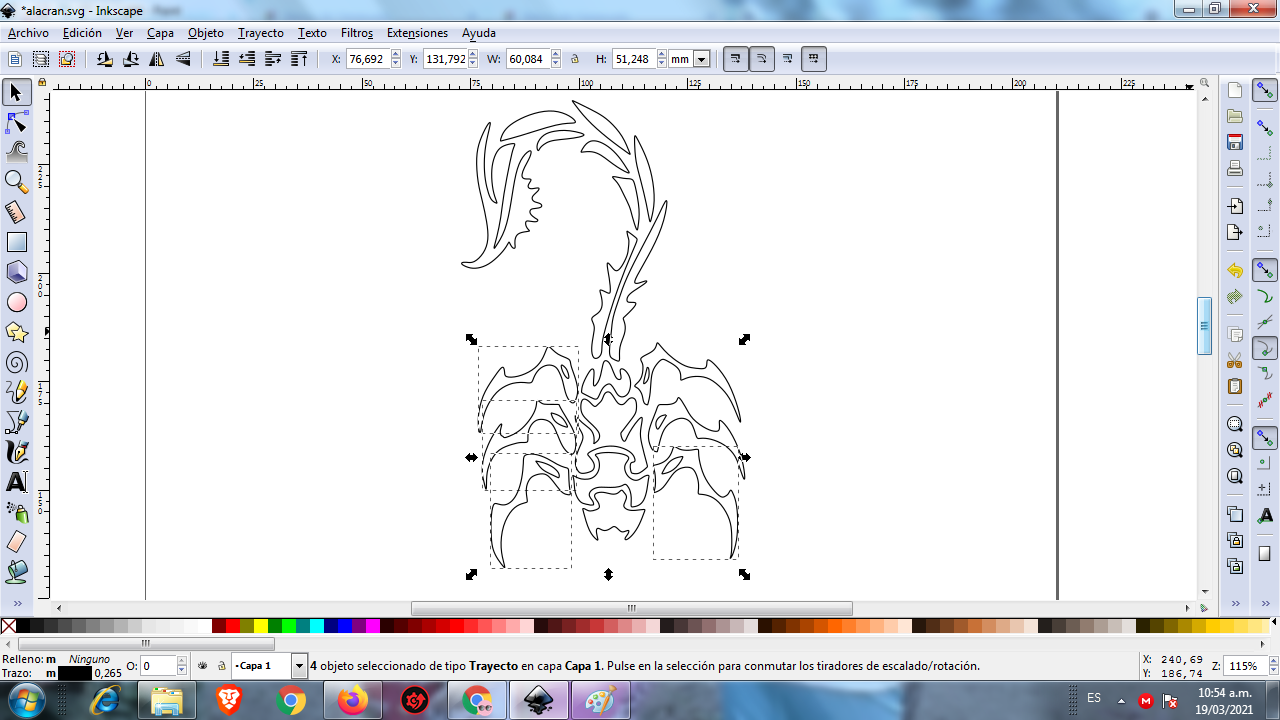
Task: Lower selection one step
Action: coord(247,59)
